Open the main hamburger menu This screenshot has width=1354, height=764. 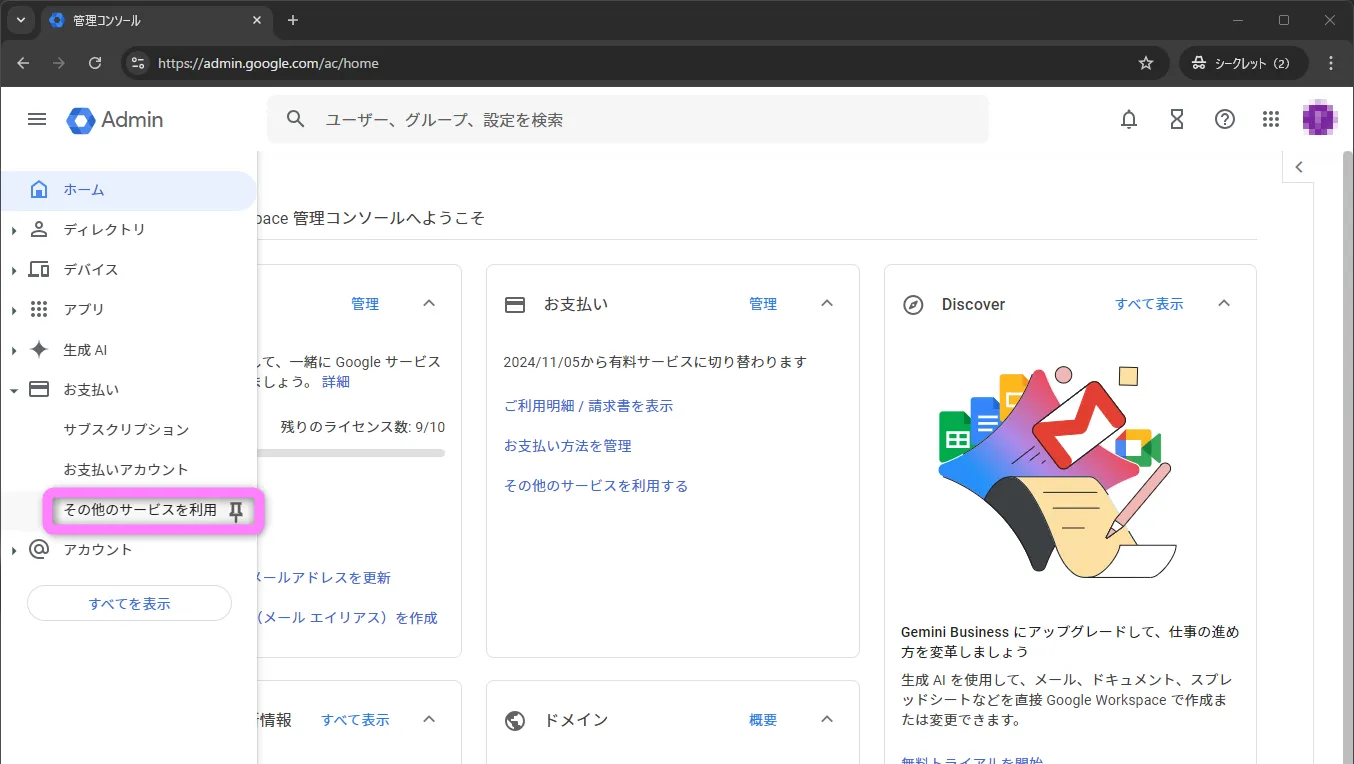click(x=37, y=120)
